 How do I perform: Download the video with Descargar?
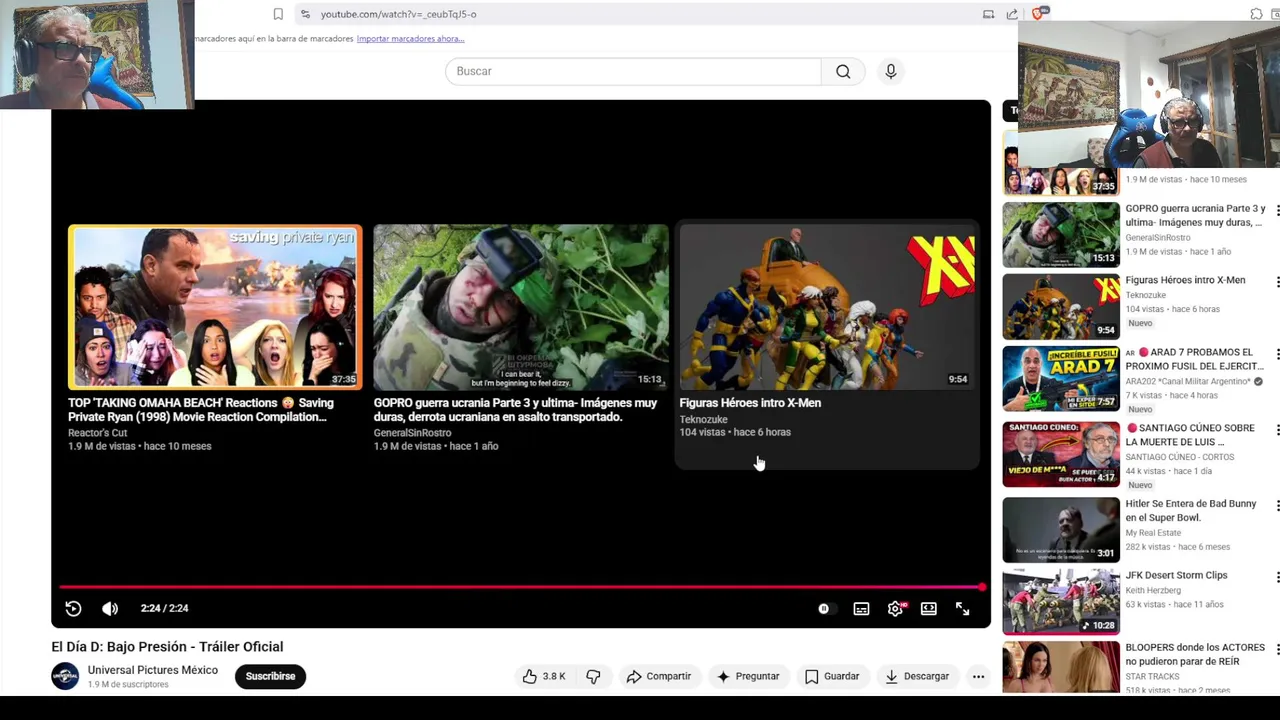(917, 676)
